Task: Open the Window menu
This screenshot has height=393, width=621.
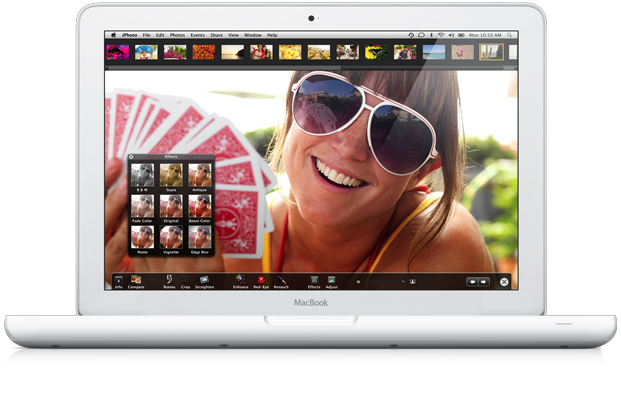Action: coord(253,35)
